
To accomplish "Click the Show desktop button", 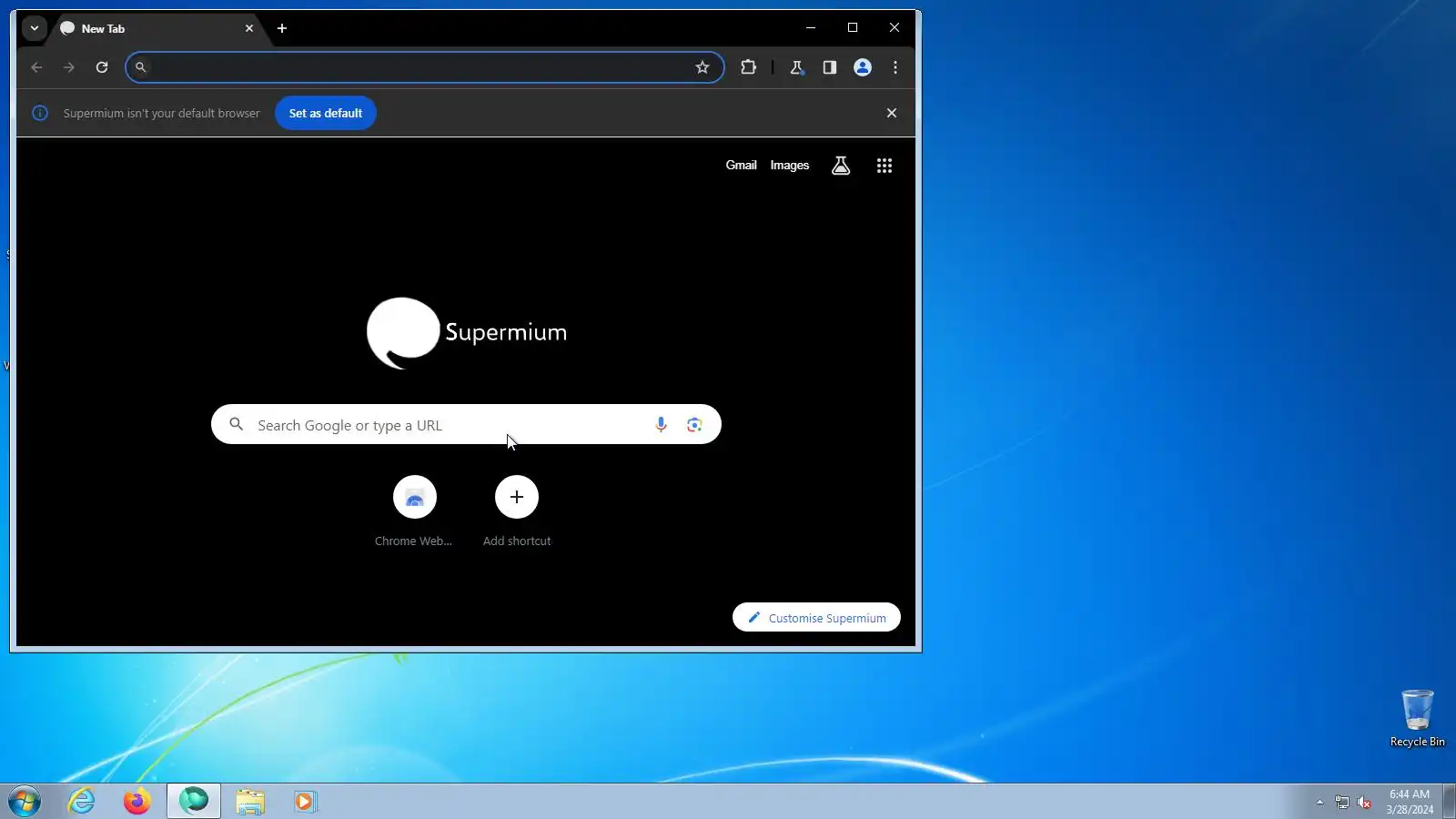I will (x=1449, y=802).
